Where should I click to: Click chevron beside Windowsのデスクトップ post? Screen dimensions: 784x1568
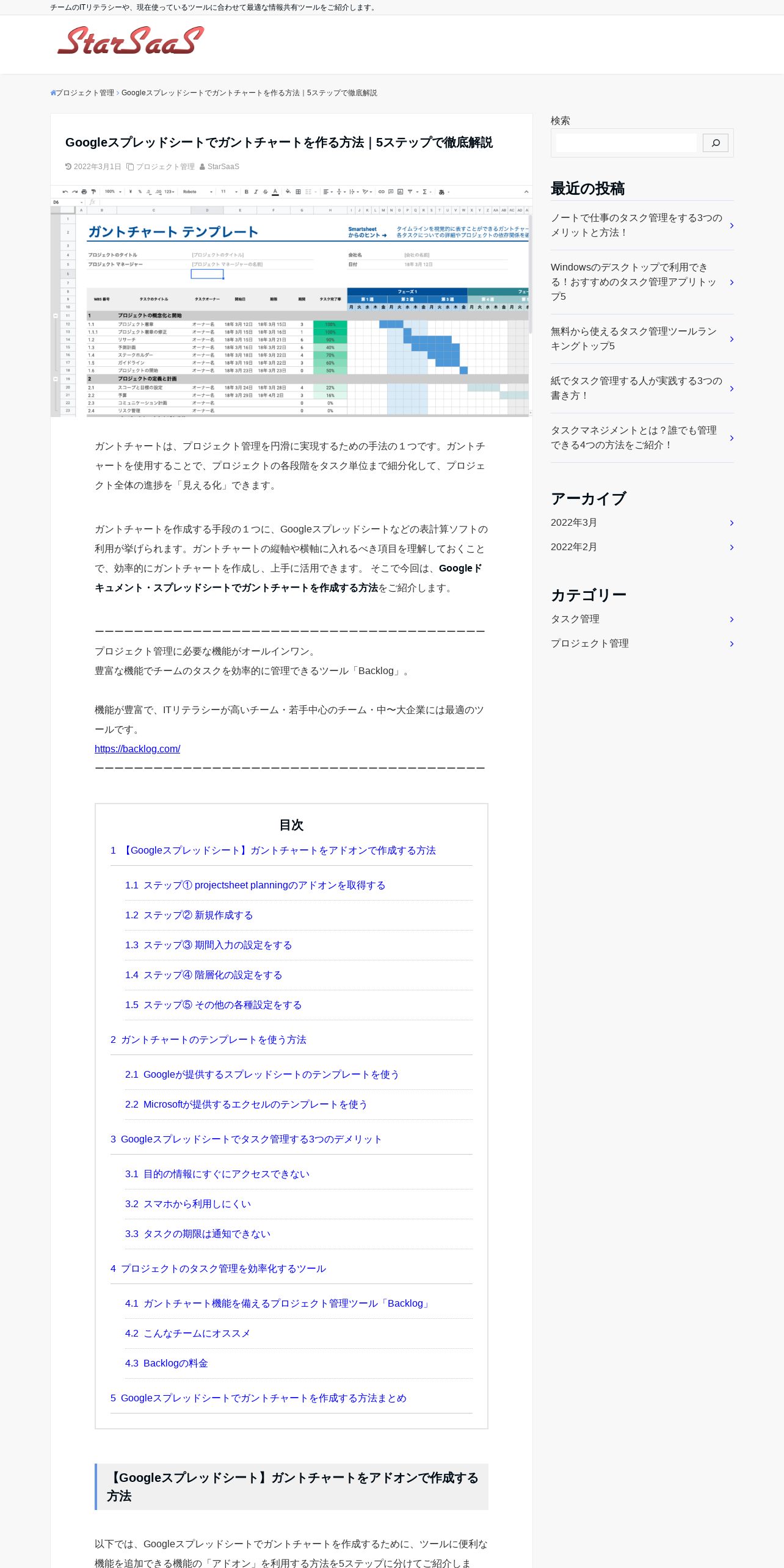tap(731, 282)
